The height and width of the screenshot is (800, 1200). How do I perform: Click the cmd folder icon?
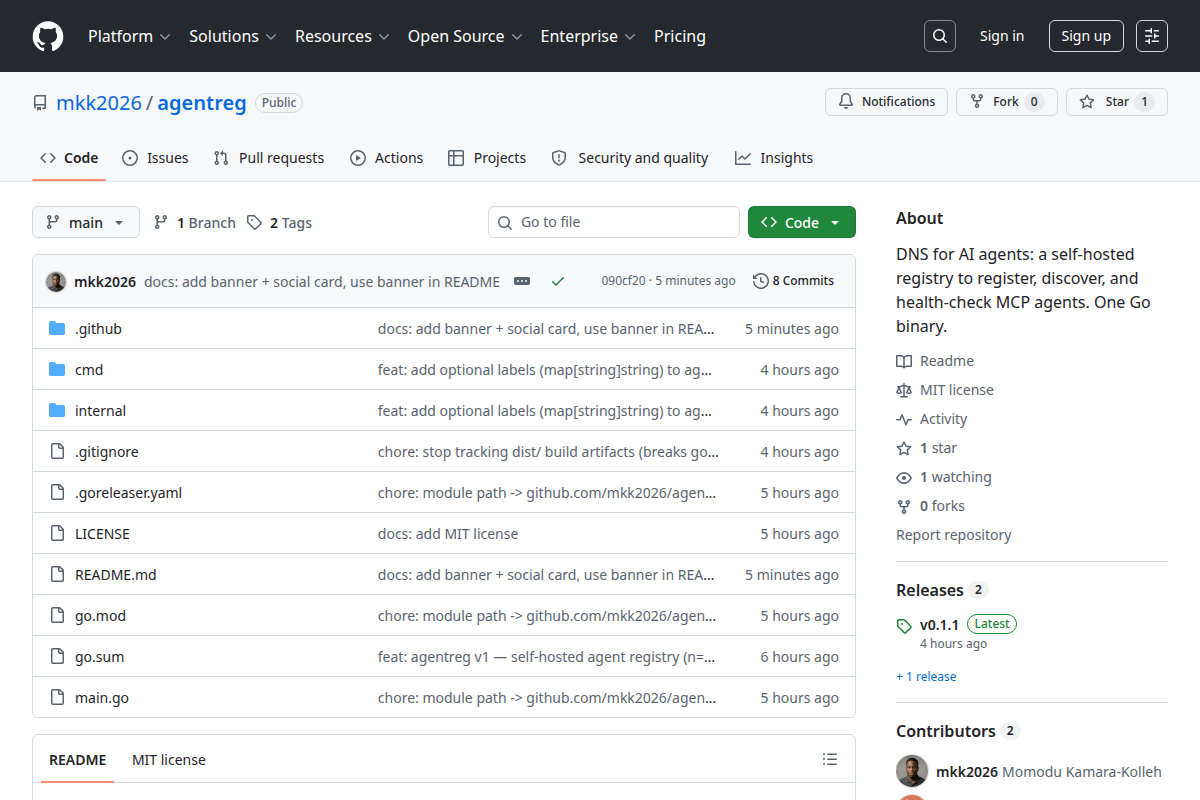click(x=57, y=369)
